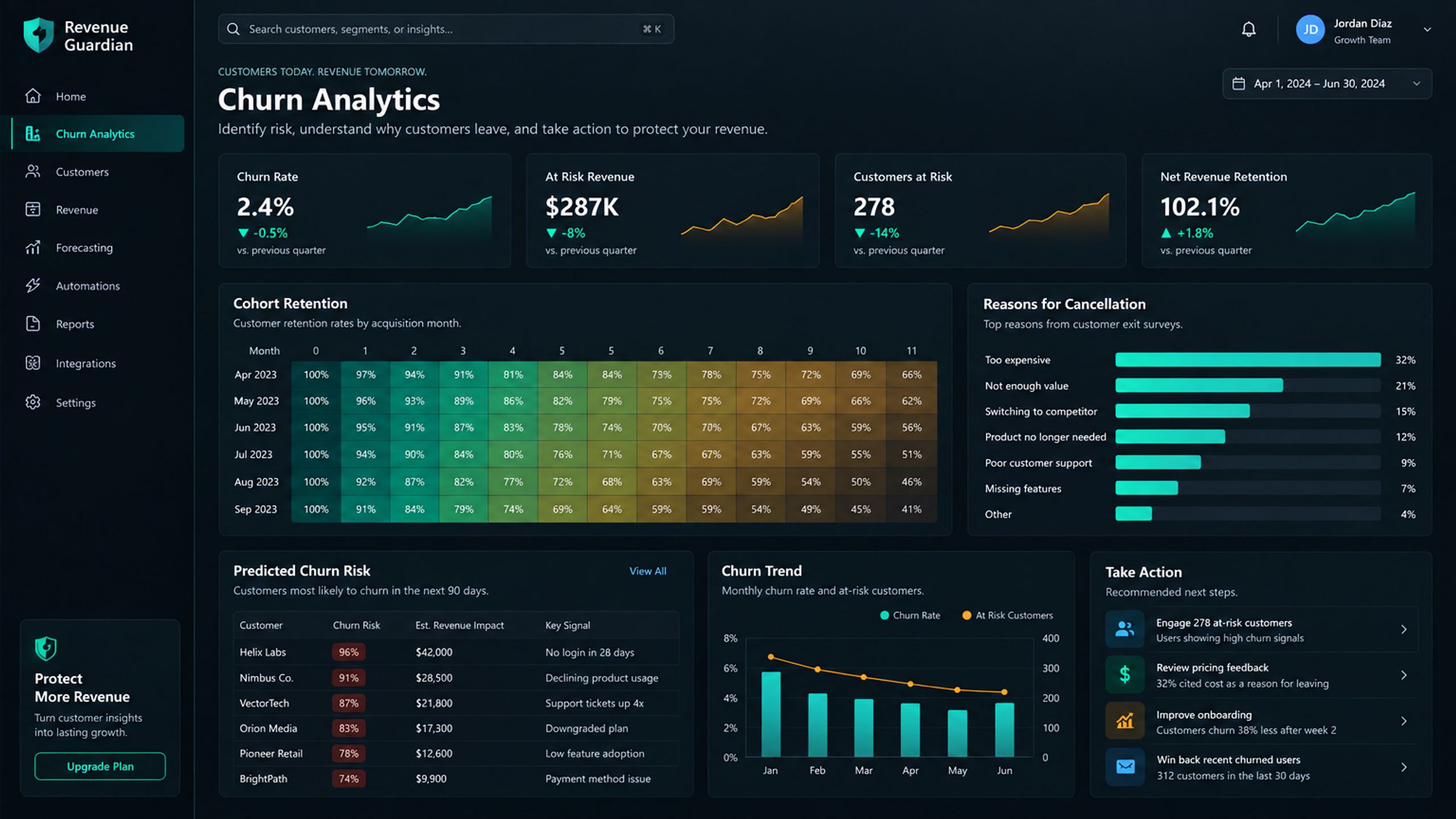Image resolution: width=1456 pixels, height=819 pixels.
Task: Click Sep 2023 month 11 cell 41%
Action: [911, 509]
